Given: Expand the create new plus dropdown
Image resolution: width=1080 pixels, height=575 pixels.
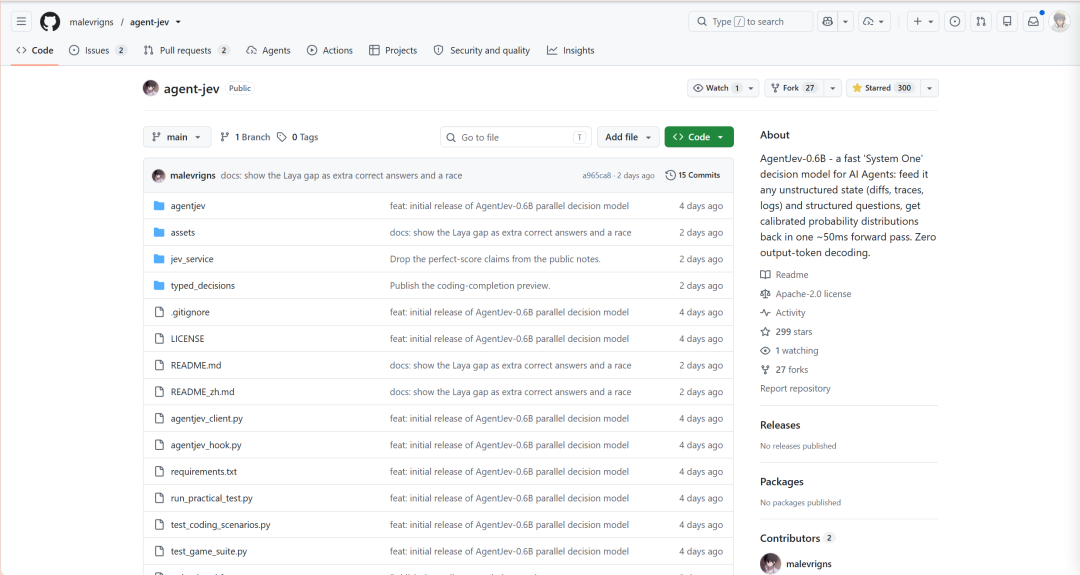Looking at the screenshot, I should [923, 21].
